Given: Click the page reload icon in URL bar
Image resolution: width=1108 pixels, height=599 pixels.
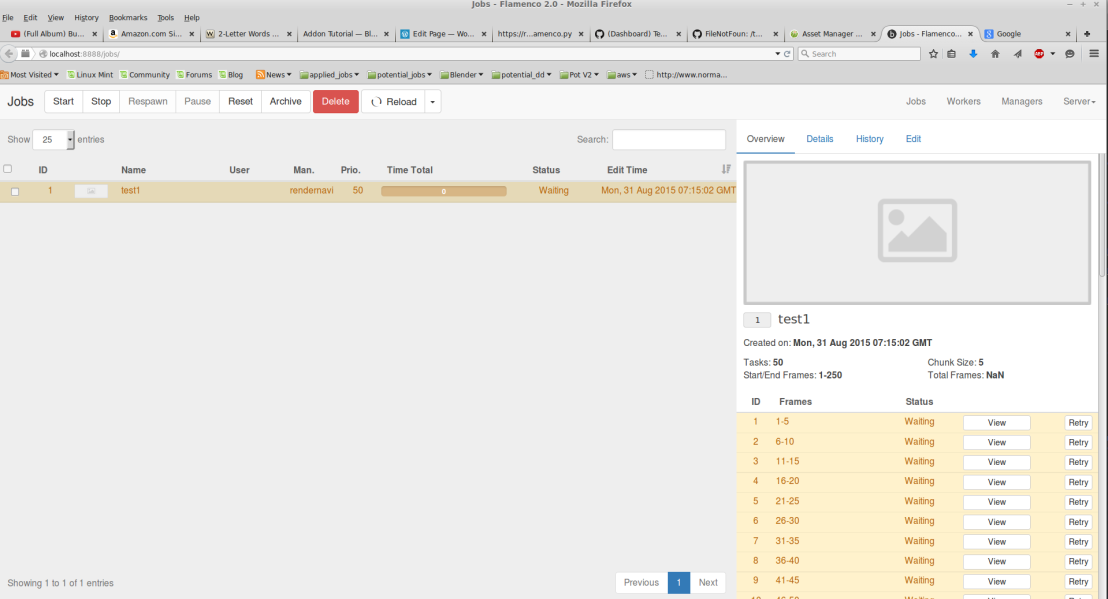Looking at the screenshot, I should pyautogui.click(x=788, y=54).
